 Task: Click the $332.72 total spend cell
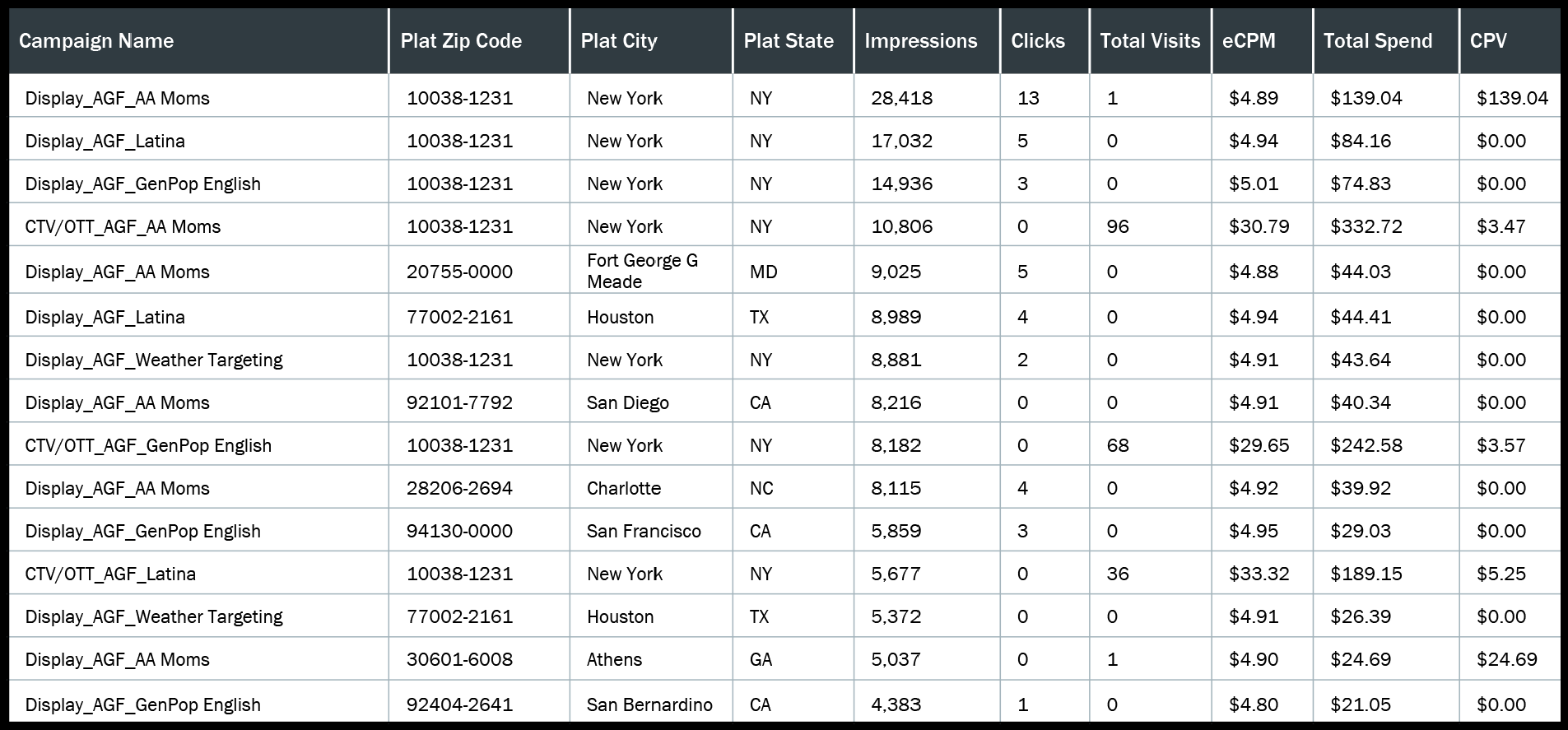pyautogui.click(x=1366, y=226)
